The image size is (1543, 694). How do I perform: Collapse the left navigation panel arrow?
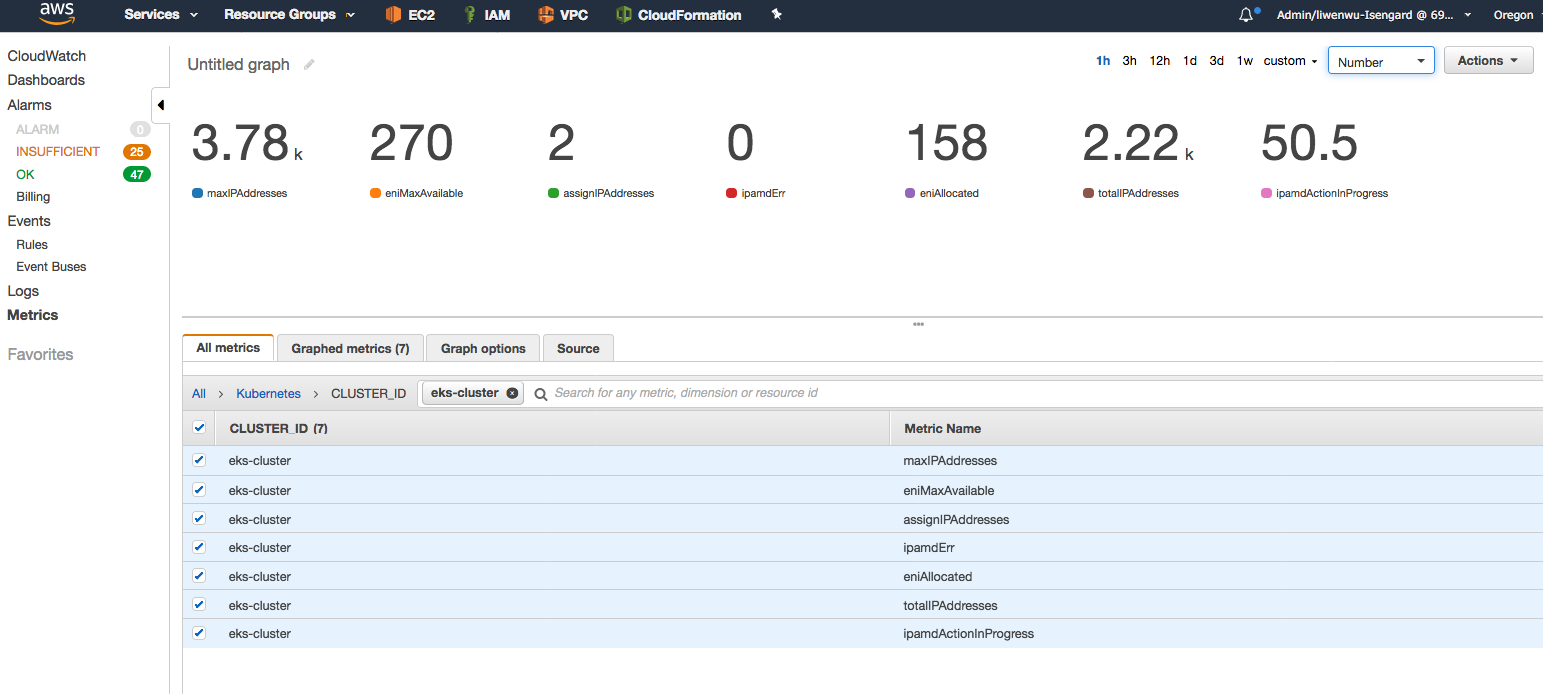(x=161, y=105)
